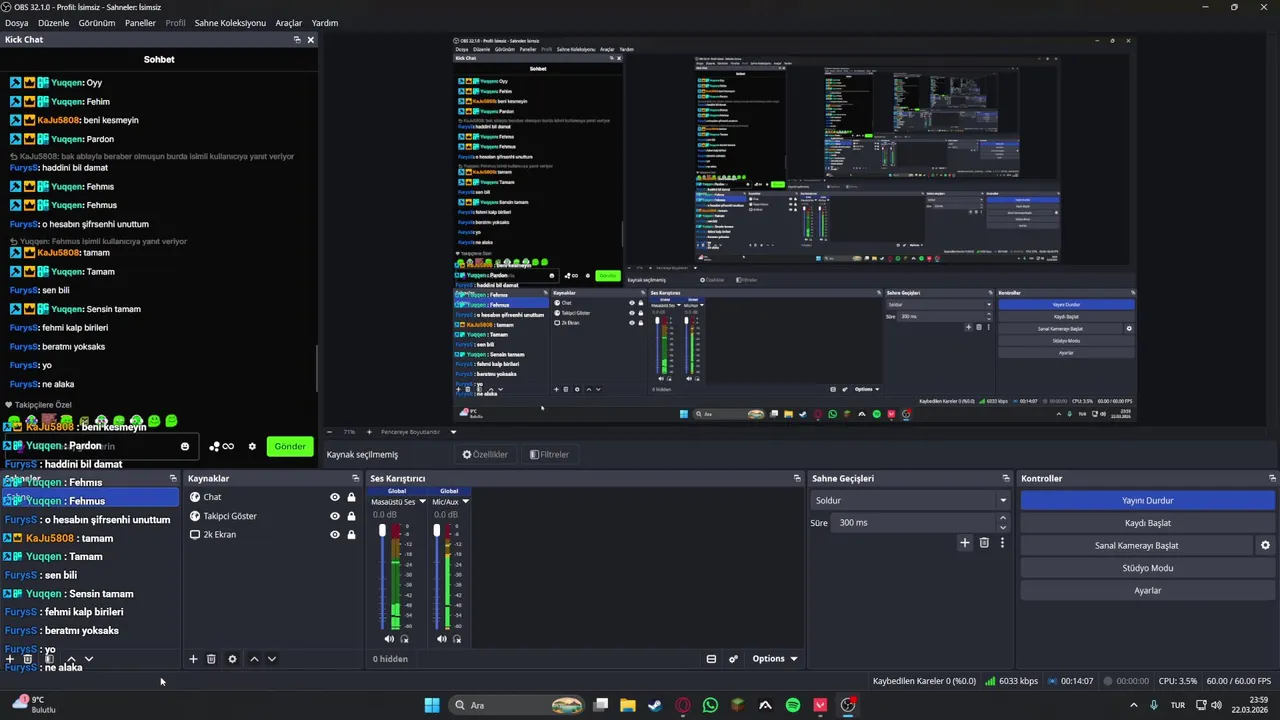This screenshot has height=720, width=1280.
Task: Open virtual camera settings gear
Action: pyautogui.click(x=1265, y=546)
